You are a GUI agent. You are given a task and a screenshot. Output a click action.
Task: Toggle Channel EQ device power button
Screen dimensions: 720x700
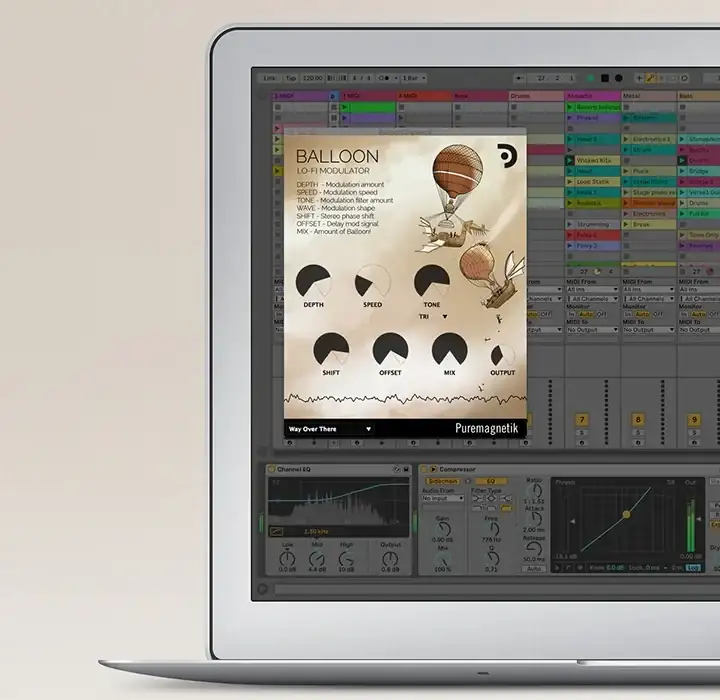point(271,469)
